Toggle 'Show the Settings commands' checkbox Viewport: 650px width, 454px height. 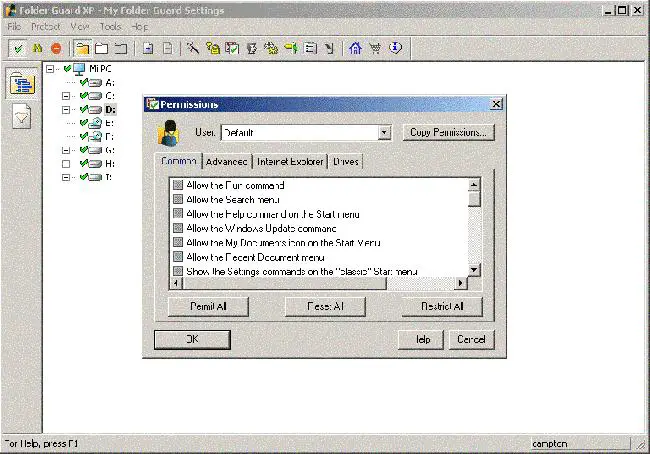[x=178, y=271]
